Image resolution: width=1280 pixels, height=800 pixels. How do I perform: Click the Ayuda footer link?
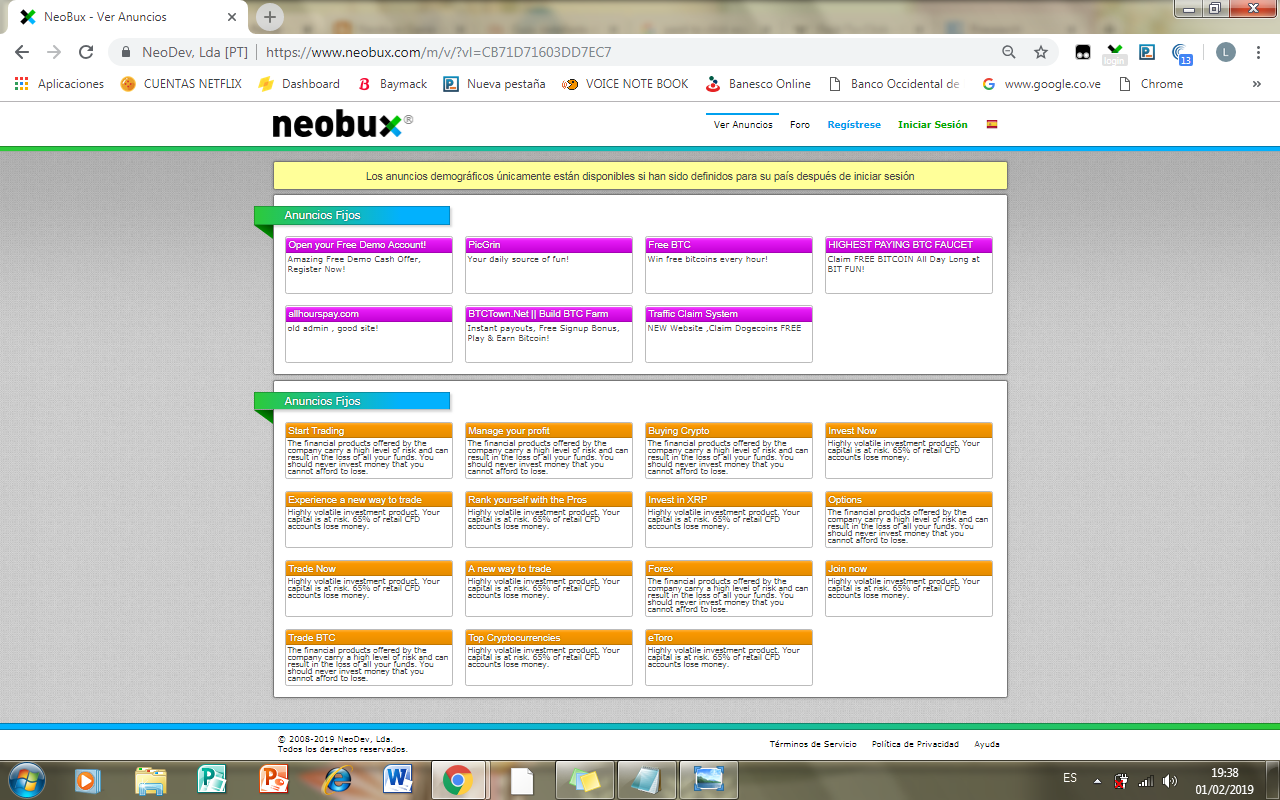987,744
